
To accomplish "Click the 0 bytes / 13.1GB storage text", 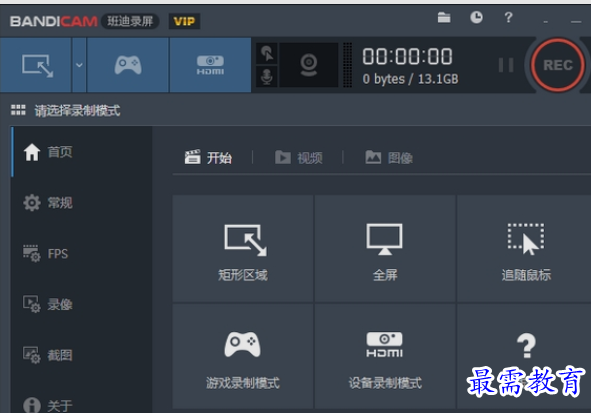I will 410,79.
